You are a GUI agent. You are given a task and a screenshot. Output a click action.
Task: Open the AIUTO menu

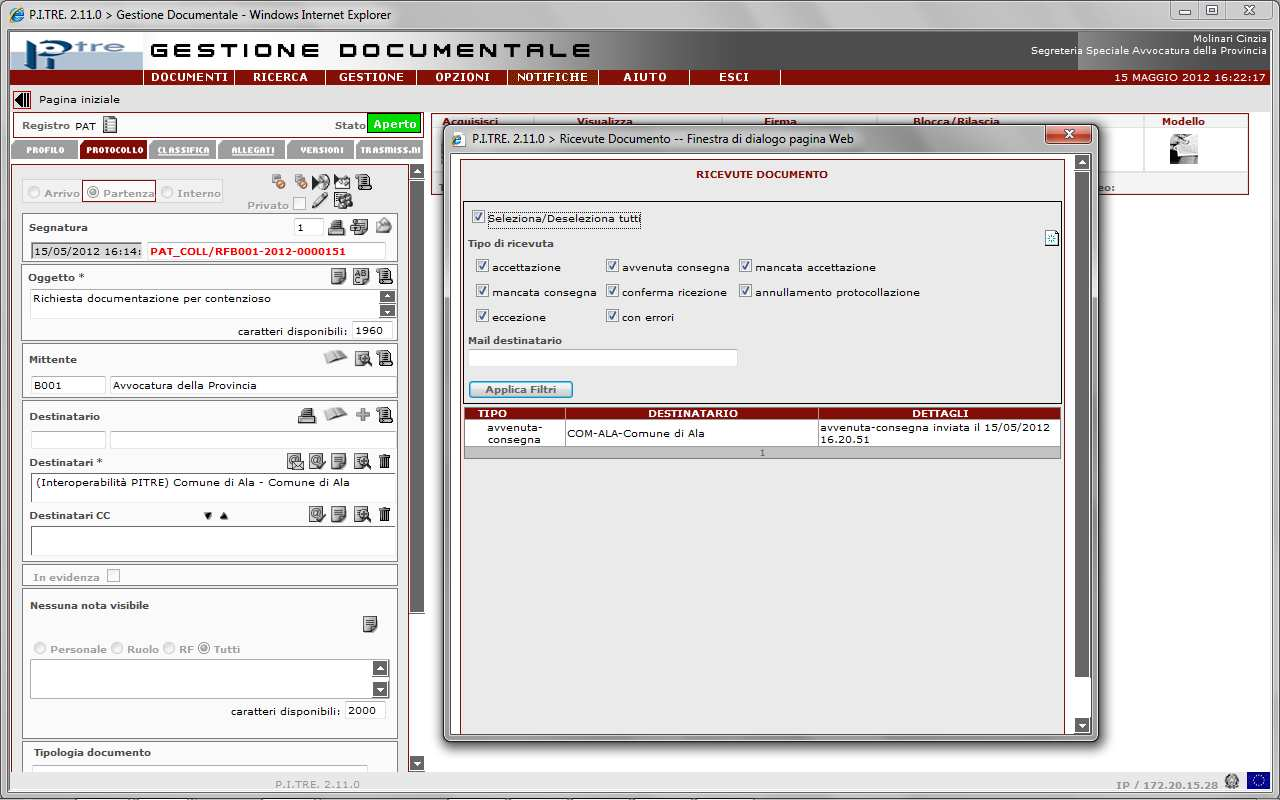click(x=644, y=77)
